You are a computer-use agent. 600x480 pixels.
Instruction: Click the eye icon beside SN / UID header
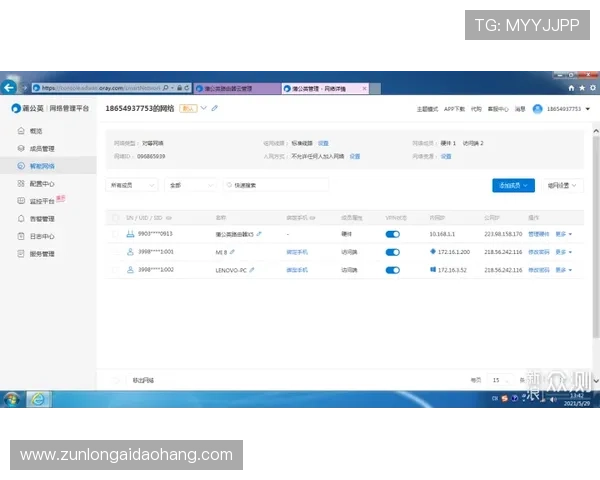[x=169, y=218]
